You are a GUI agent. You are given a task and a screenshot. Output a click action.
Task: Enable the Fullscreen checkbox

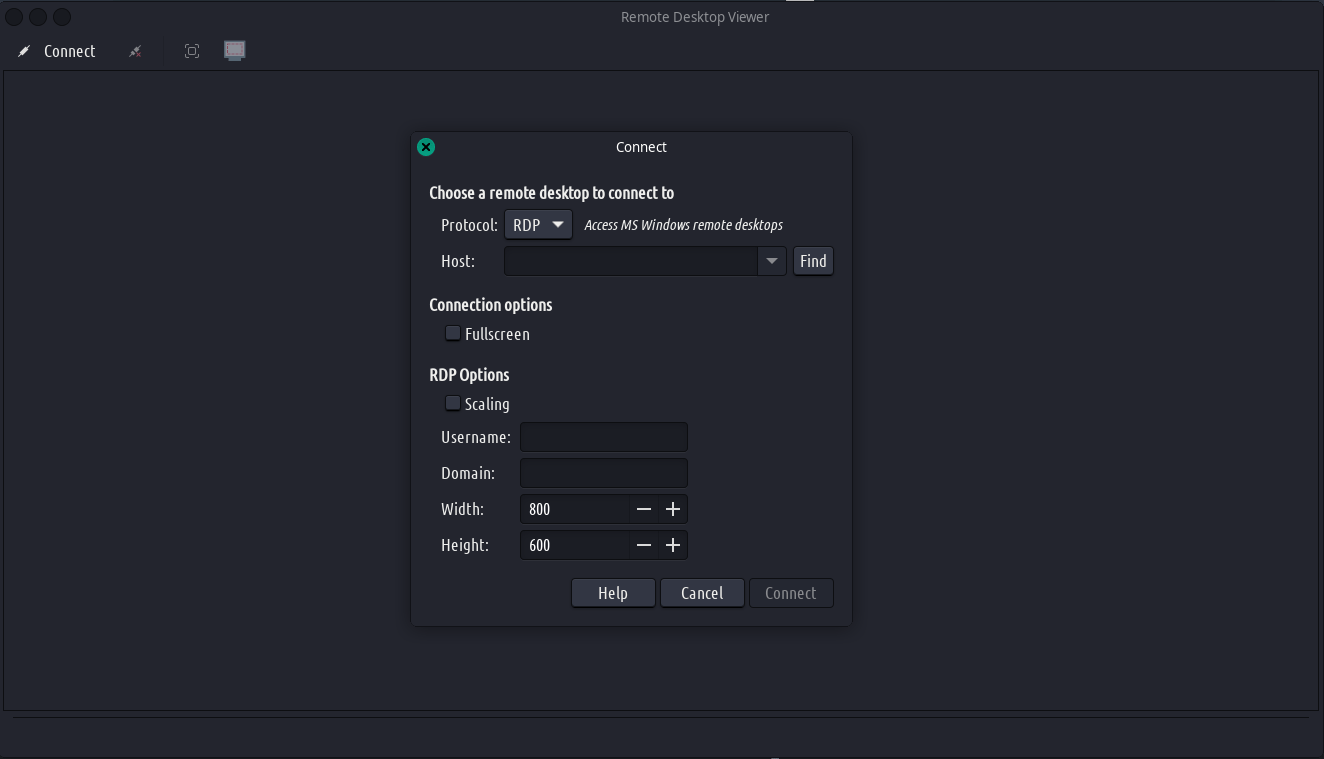[x=453, y=333]
